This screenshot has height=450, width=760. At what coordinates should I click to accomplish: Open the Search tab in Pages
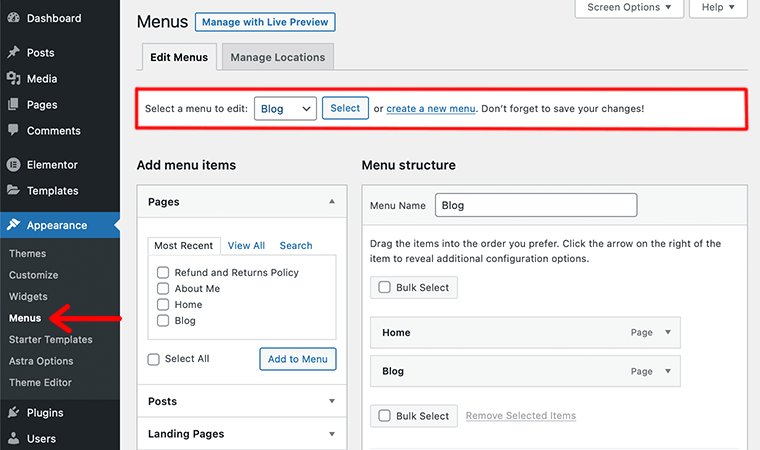(296, 245)
